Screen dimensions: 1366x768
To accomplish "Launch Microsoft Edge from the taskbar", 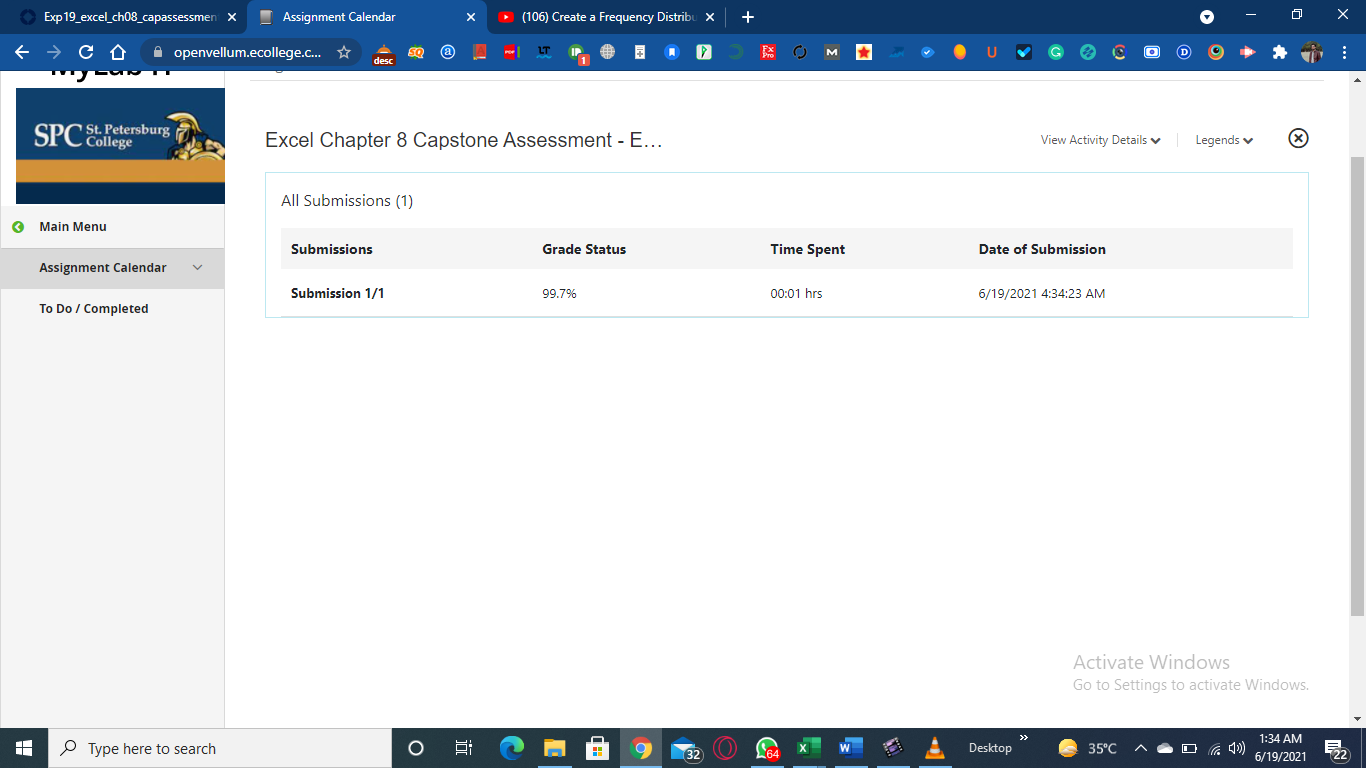I will coord(512,748).
